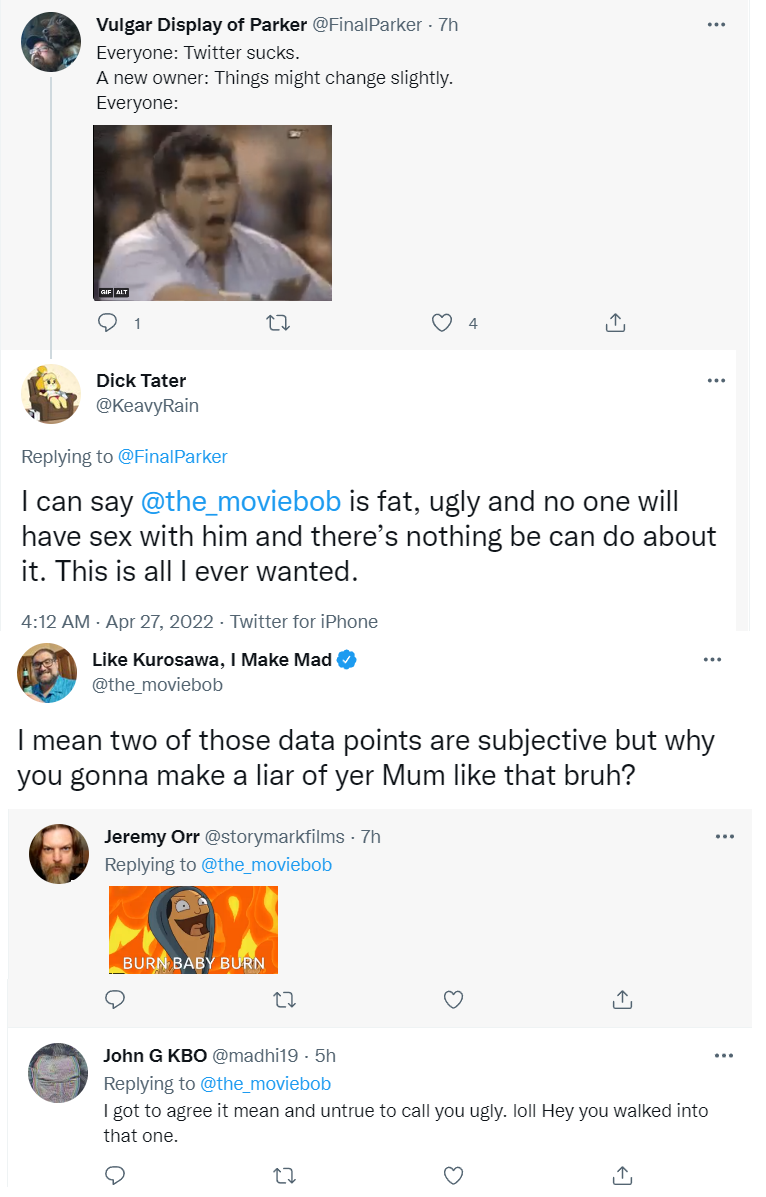
Task: Open more menu on John G KBO's reply
Action: tap(724, 1056)
